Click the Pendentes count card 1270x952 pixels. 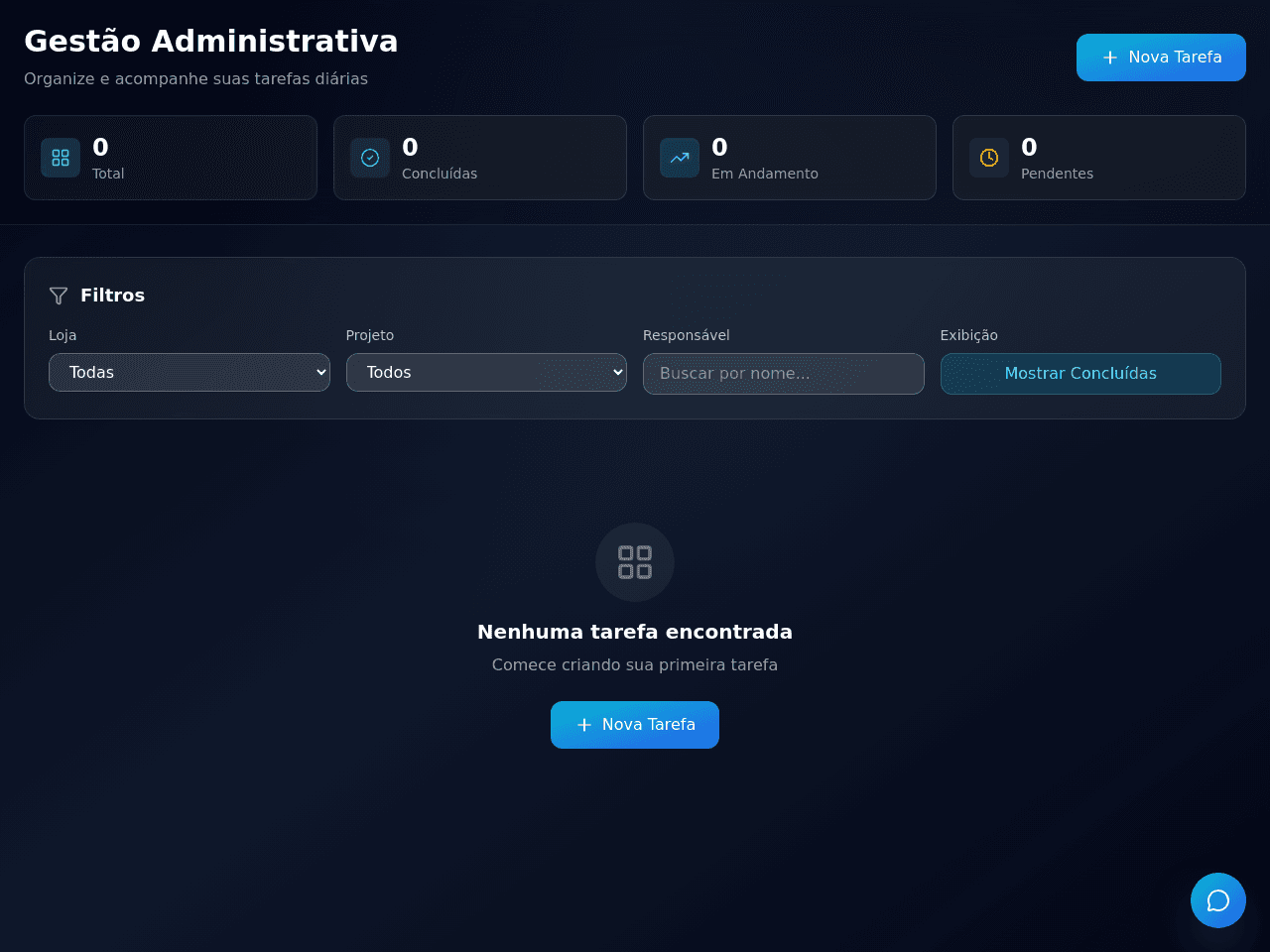click(x=1099, y=158)
